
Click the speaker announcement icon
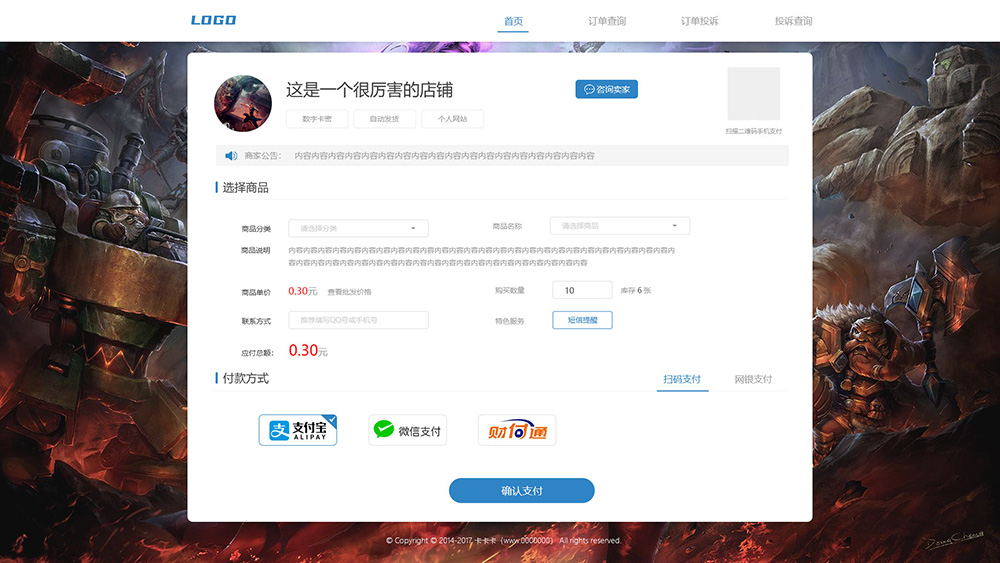coord(231,156)
